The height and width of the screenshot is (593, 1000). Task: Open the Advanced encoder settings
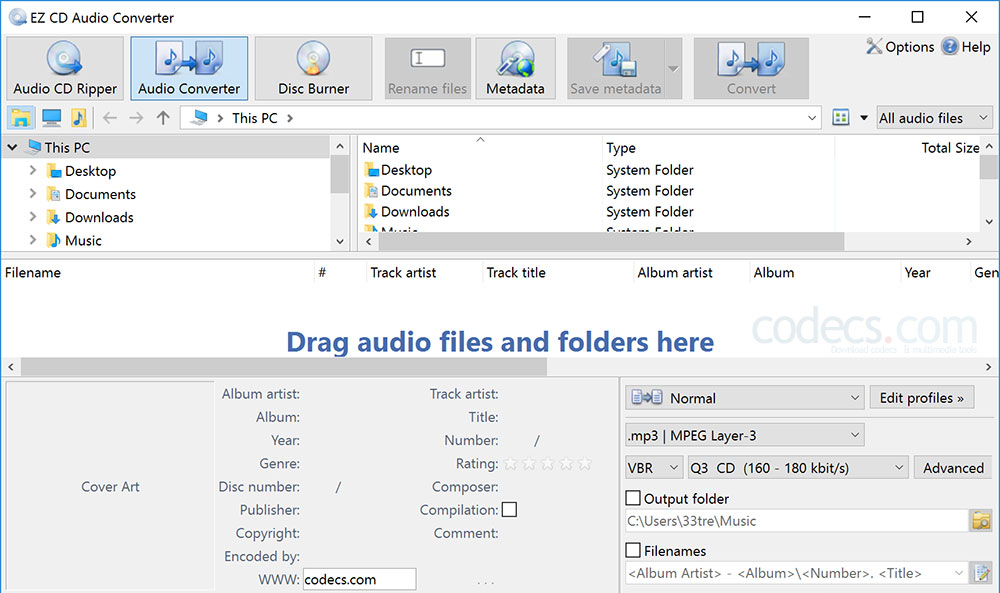[x=953, y=468]
